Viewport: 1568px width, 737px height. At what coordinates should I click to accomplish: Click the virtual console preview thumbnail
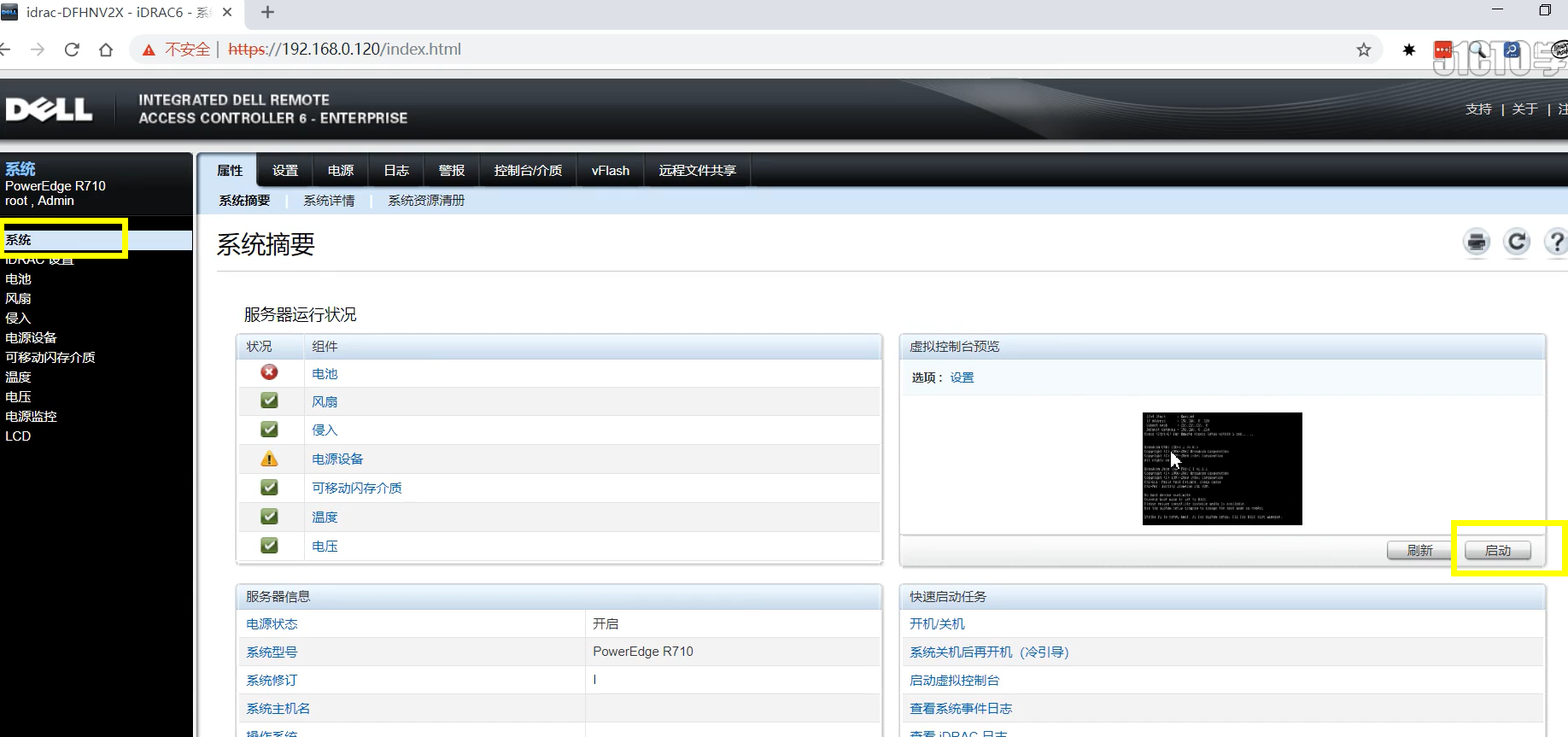coord(1222,469)
